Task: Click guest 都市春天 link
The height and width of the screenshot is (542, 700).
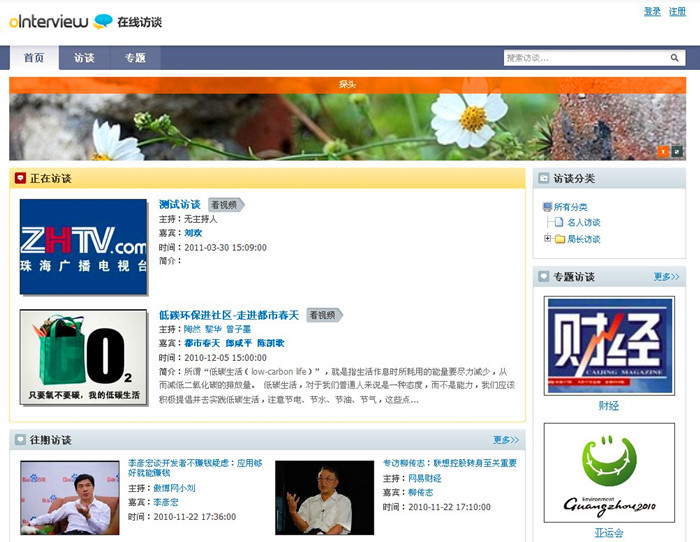Action: 202,343
